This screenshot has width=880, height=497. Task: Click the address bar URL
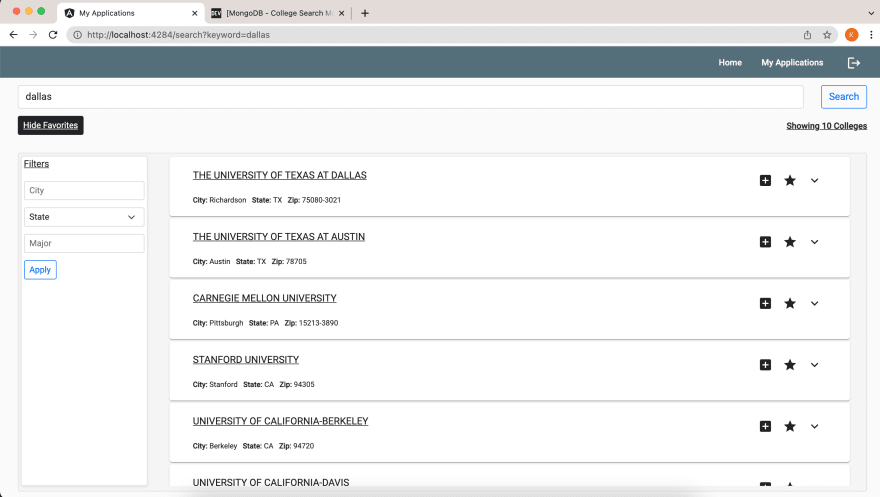(178, 35)
